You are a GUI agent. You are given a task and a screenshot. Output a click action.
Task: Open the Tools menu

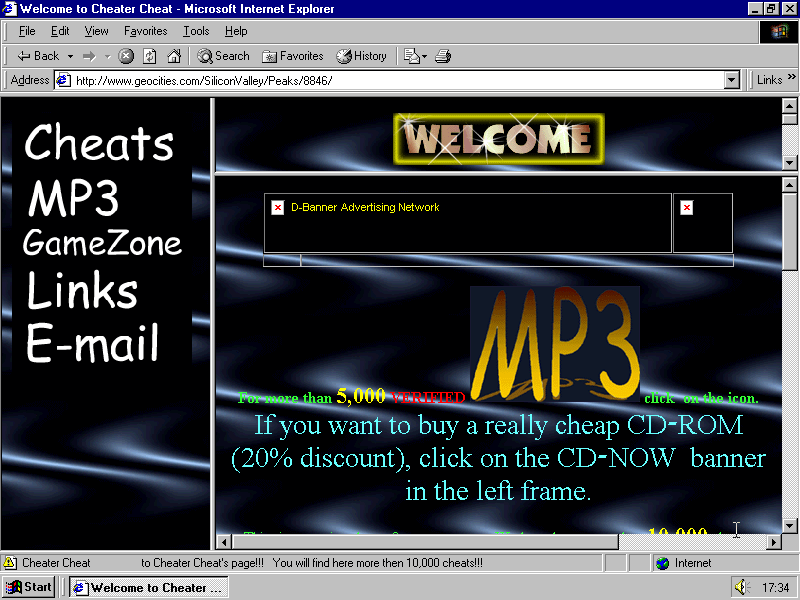[195, 31]
